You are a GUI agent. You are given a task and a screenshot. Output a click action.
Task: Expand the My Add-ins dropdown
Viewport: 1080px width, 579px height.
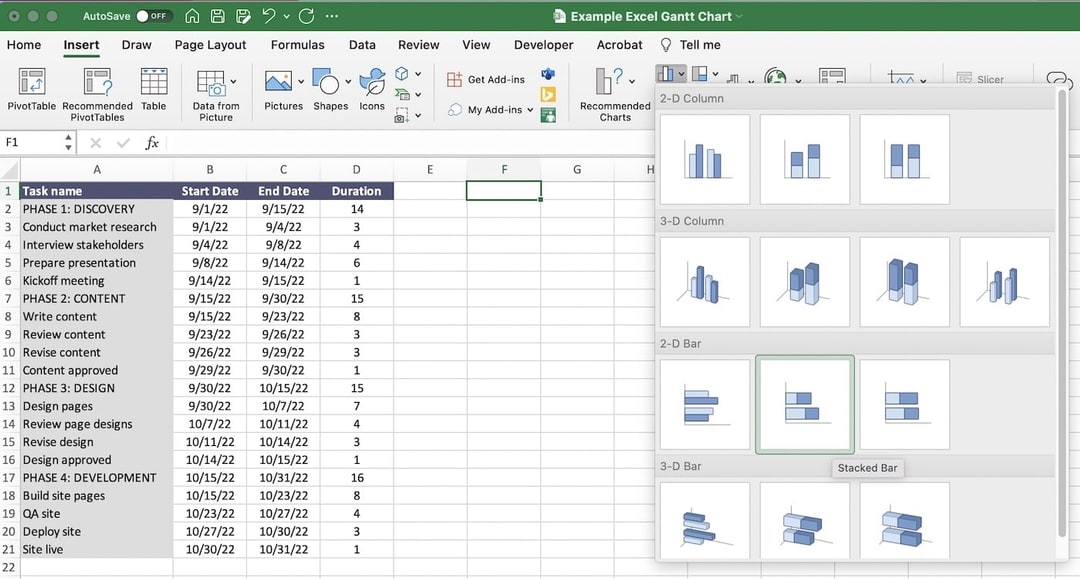tap(532, 109)
